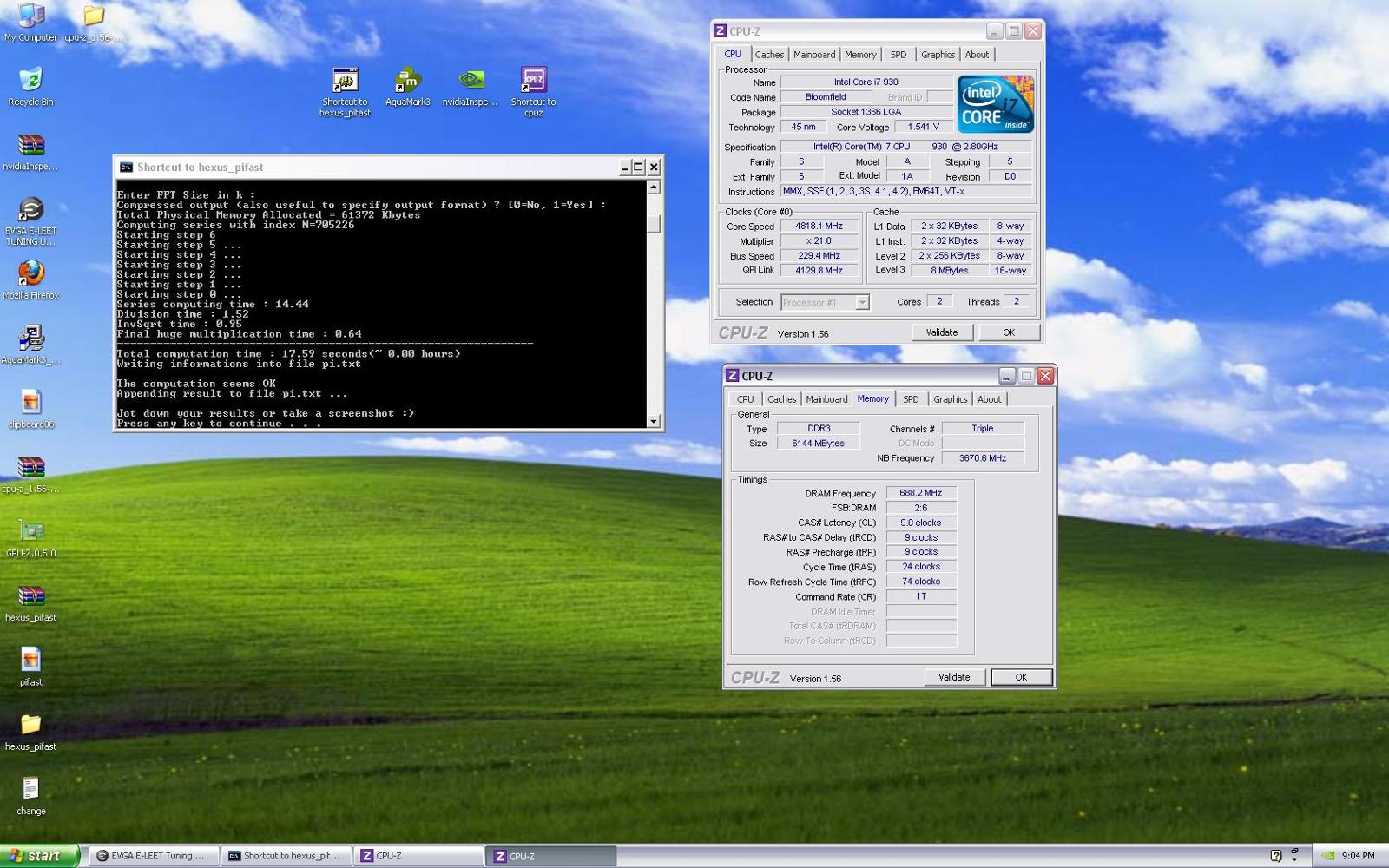Open Graphics tab in lower CPU-Z window

coord(950,399)
